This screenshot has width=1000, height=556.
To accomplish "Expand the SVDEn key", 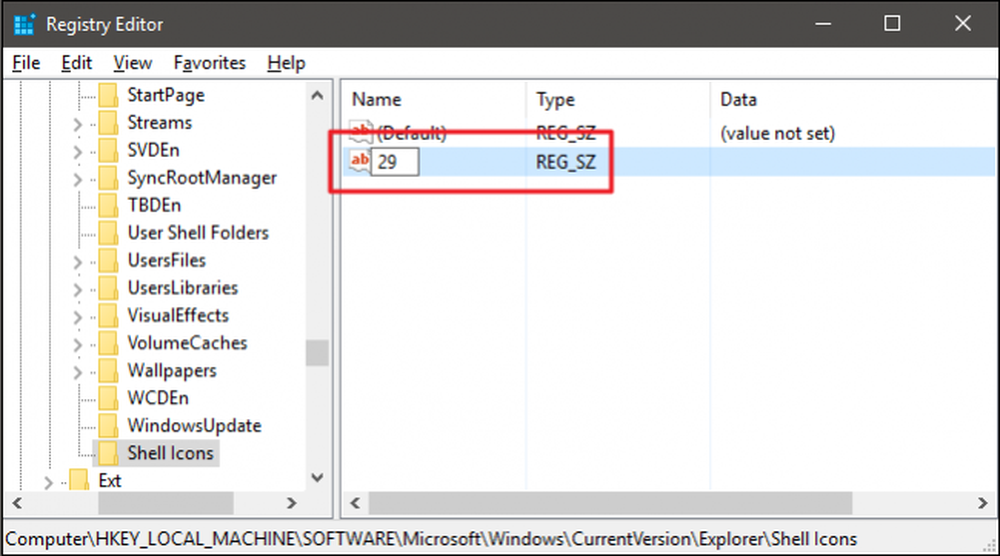I will click(78, 151).
